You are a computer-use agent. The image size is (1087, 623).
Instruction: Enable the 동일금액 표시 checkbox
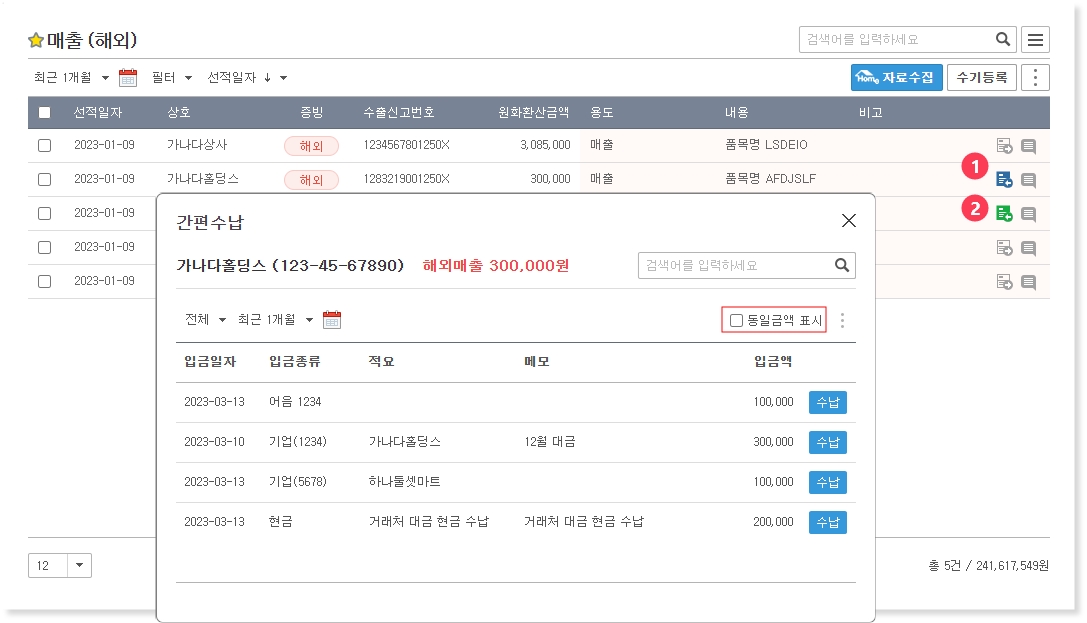[x=737, y=321]
